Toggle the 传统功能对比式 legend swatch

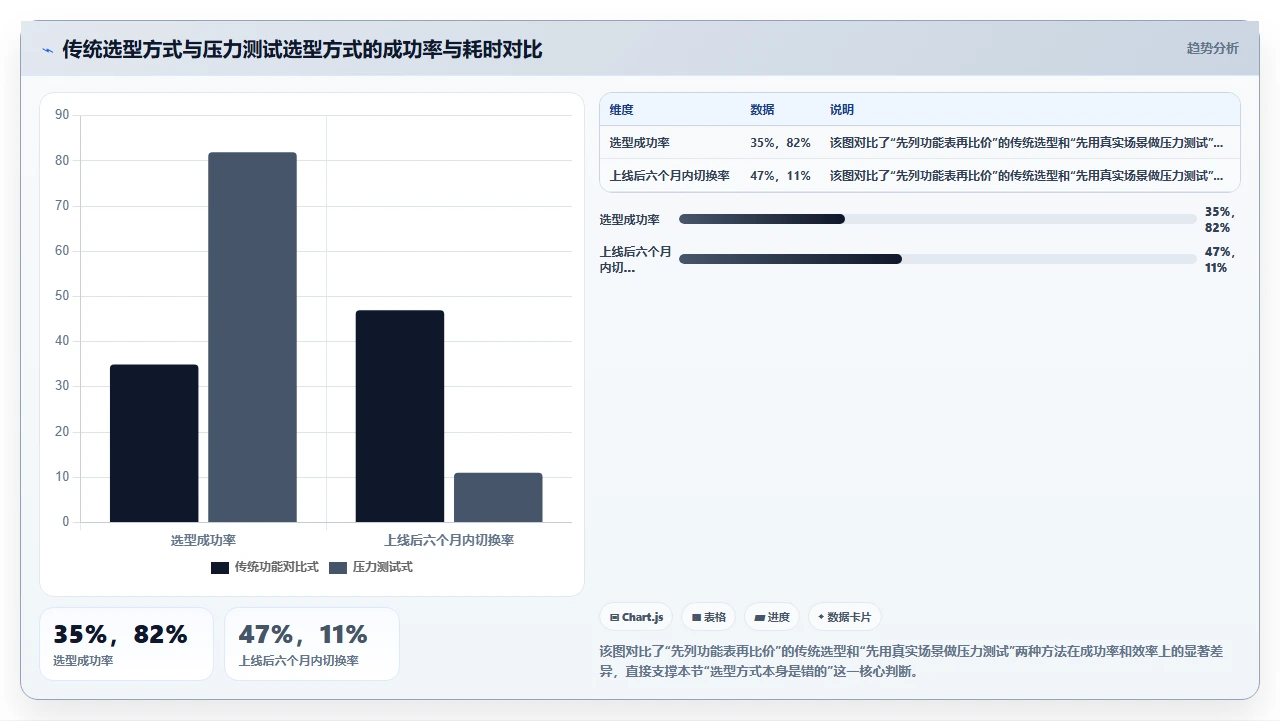point(220,568)
